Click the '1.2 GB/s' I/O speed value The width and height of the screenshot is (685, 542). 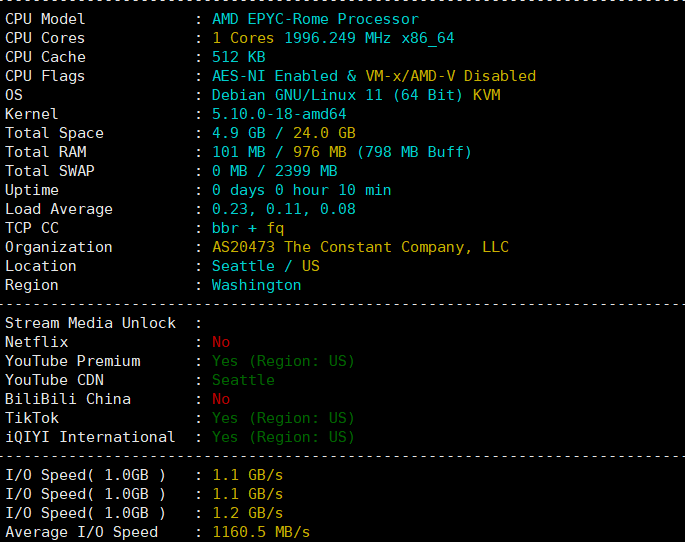(248, 513)
